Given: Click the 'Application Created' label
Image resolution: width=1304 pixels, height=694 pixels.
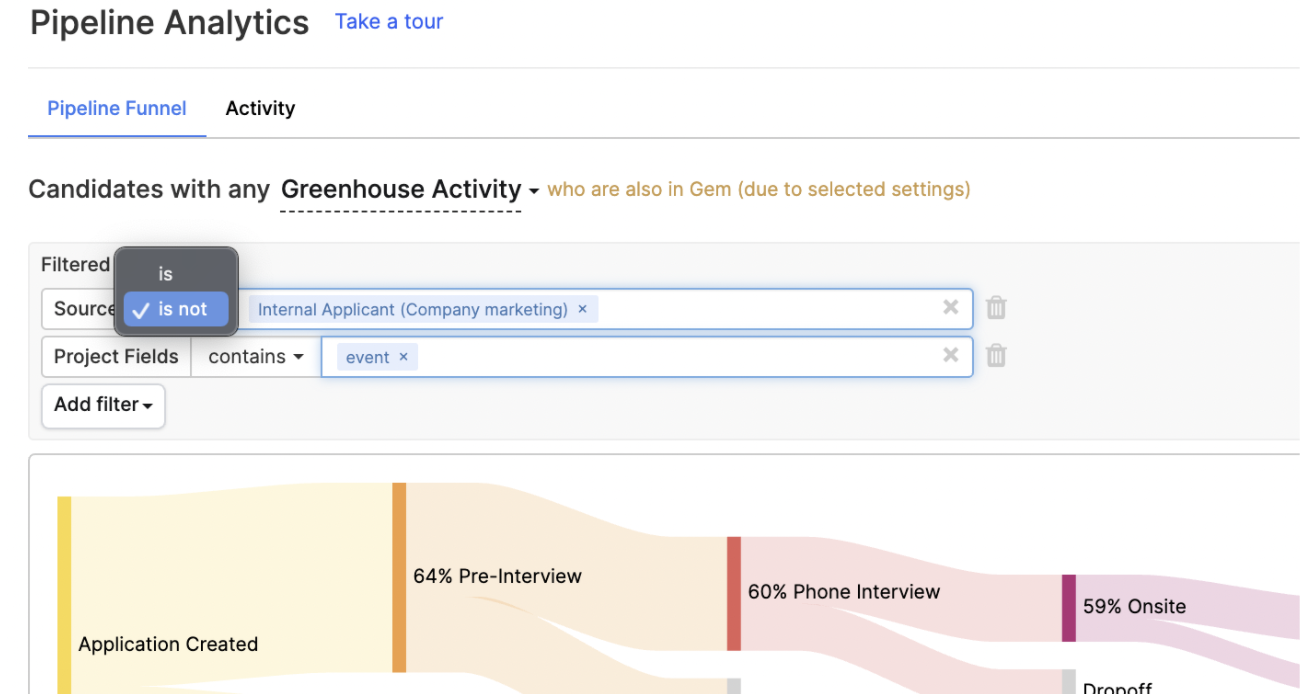Looking at the screenshot, I should 168,645.
